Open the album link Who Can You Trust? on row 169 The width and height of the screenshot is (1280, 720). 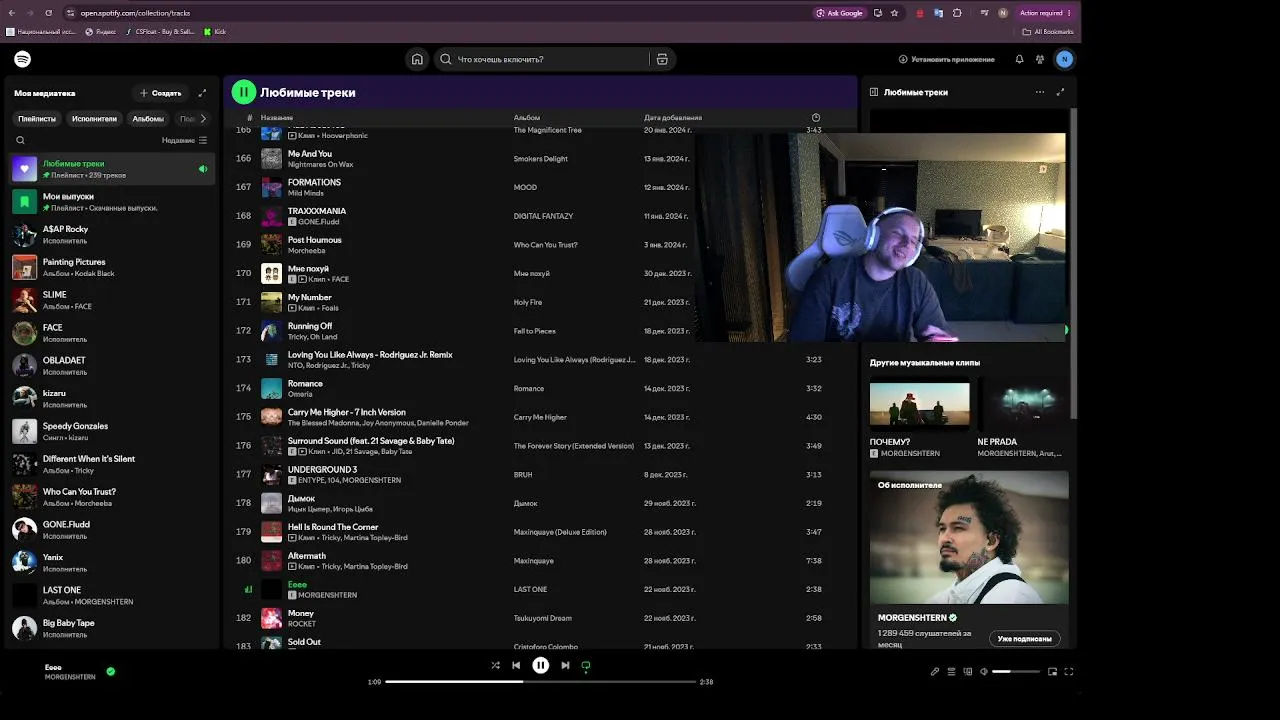pyautogui.click(x=545, y=245)
